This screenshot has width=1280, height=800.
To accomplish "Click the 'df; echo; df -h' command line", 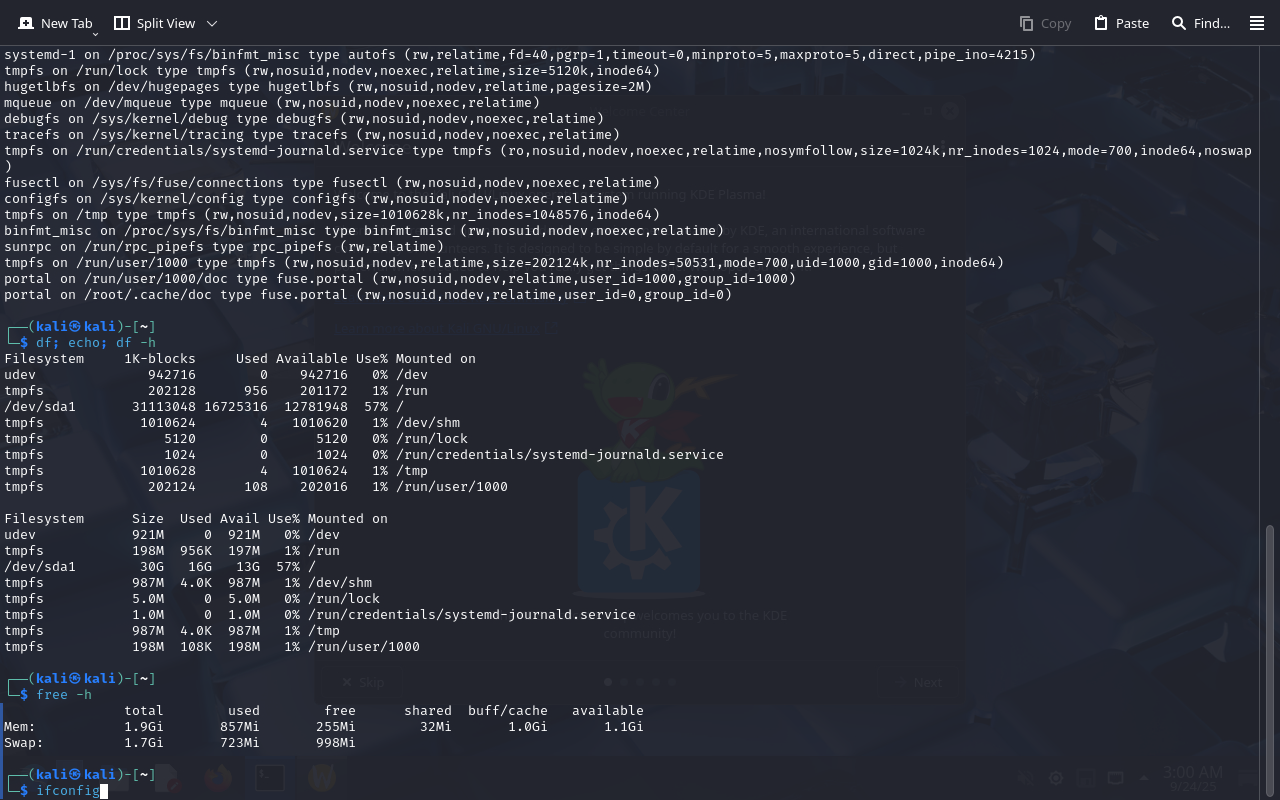I will point(96,343).
